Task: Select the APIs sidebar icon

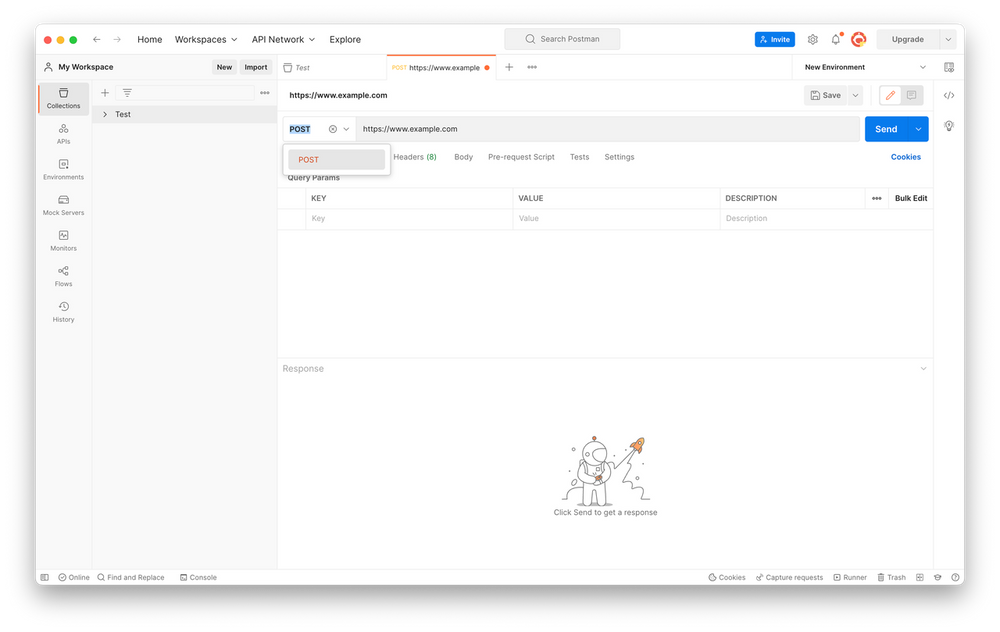Action: pyautogui.click(x=63, y=134)
